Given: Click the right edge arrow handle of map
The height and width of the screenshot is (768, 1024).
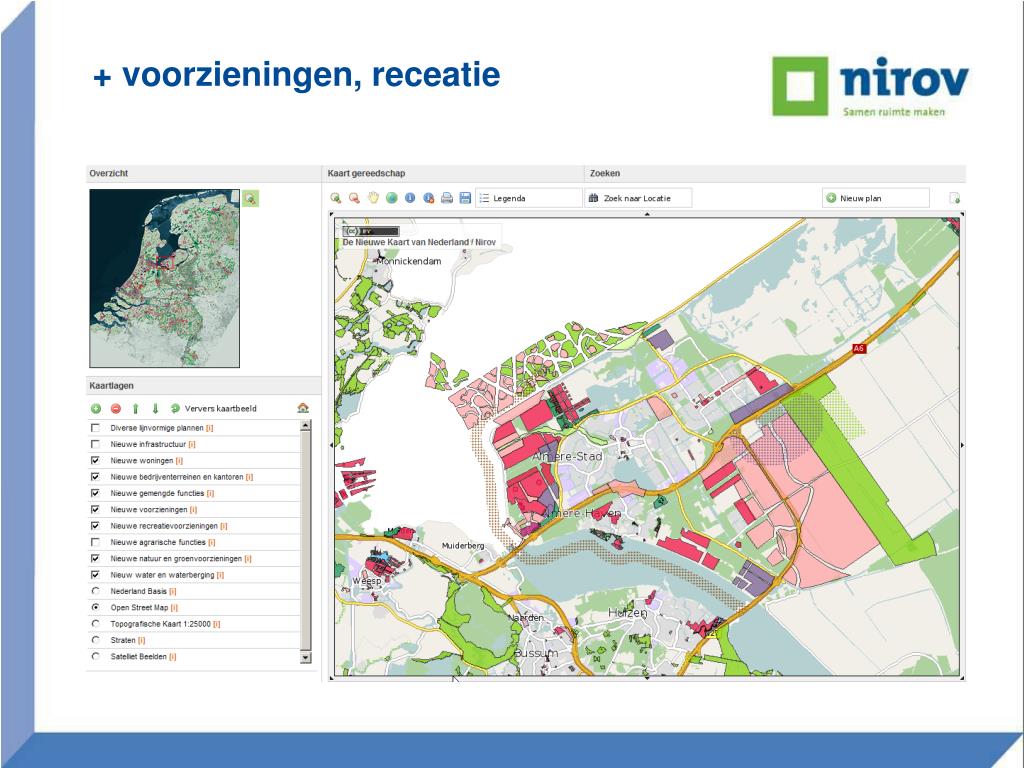Looking at the screenshot, I should [963, 445].
